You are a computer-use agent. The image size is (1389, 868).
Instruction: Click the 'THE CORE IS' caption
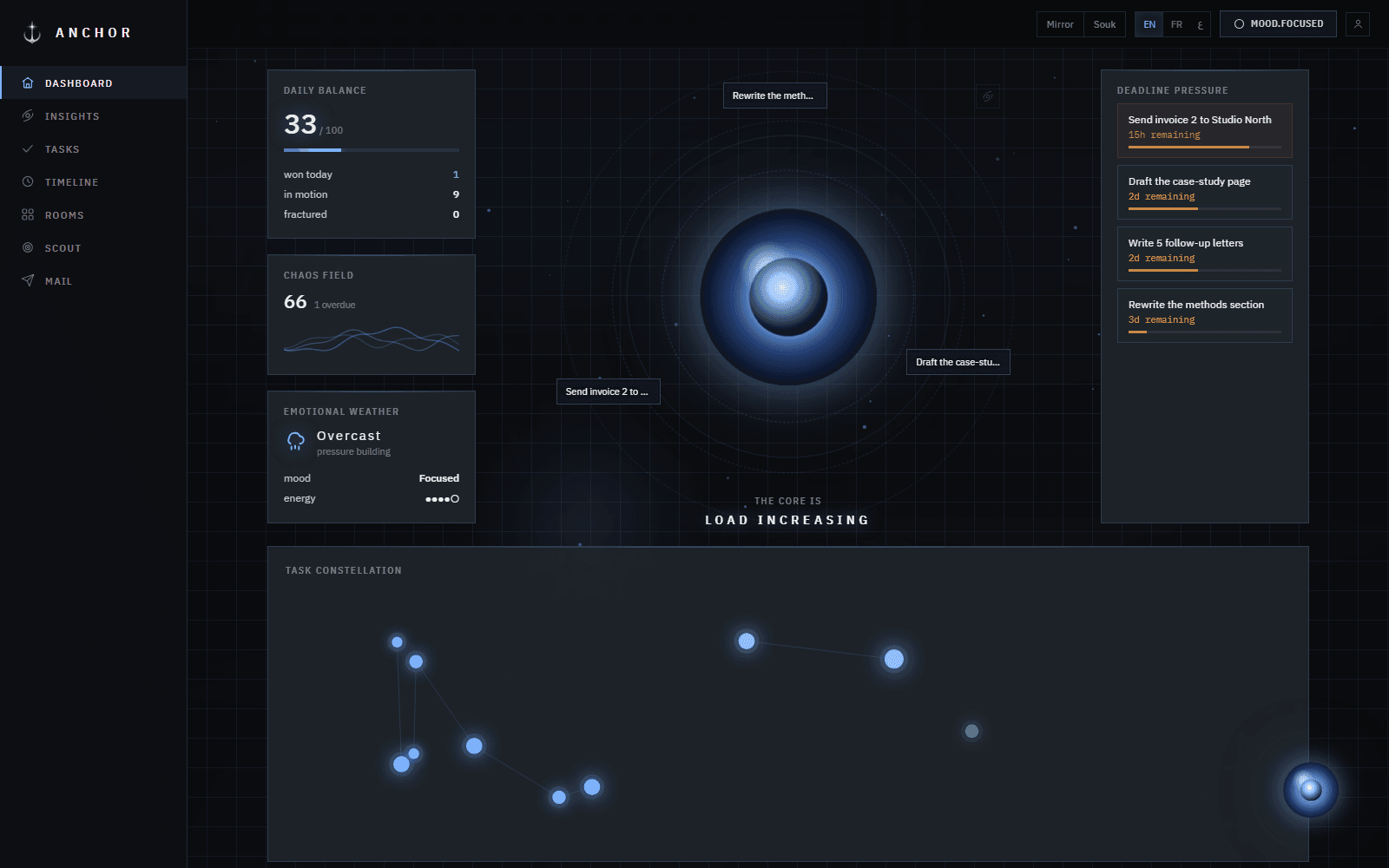pyautogui.click(x=787, y=501)
